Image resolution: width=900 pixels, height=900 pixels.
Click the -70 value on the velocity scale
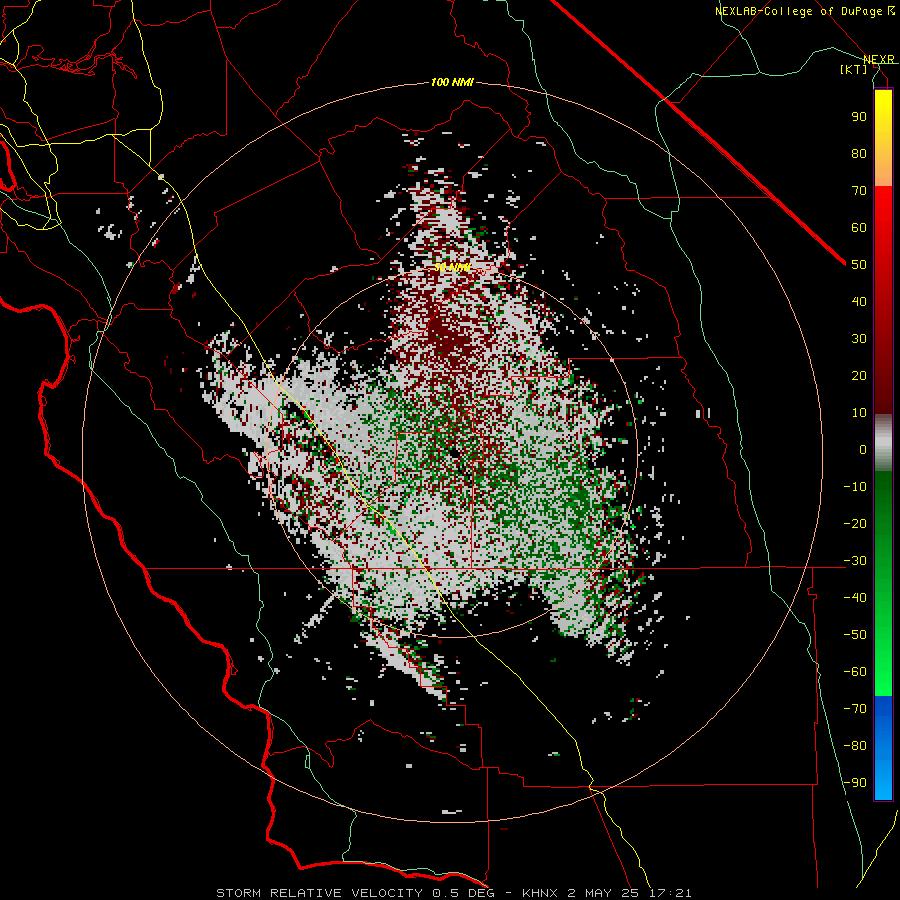coord(855,709)
